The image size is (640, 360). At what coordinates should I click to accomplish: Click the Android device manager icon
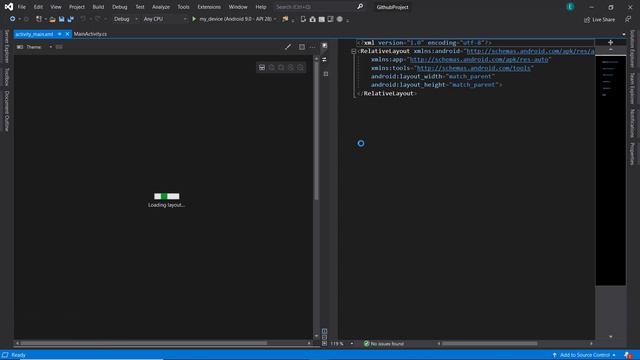[303, 19]
